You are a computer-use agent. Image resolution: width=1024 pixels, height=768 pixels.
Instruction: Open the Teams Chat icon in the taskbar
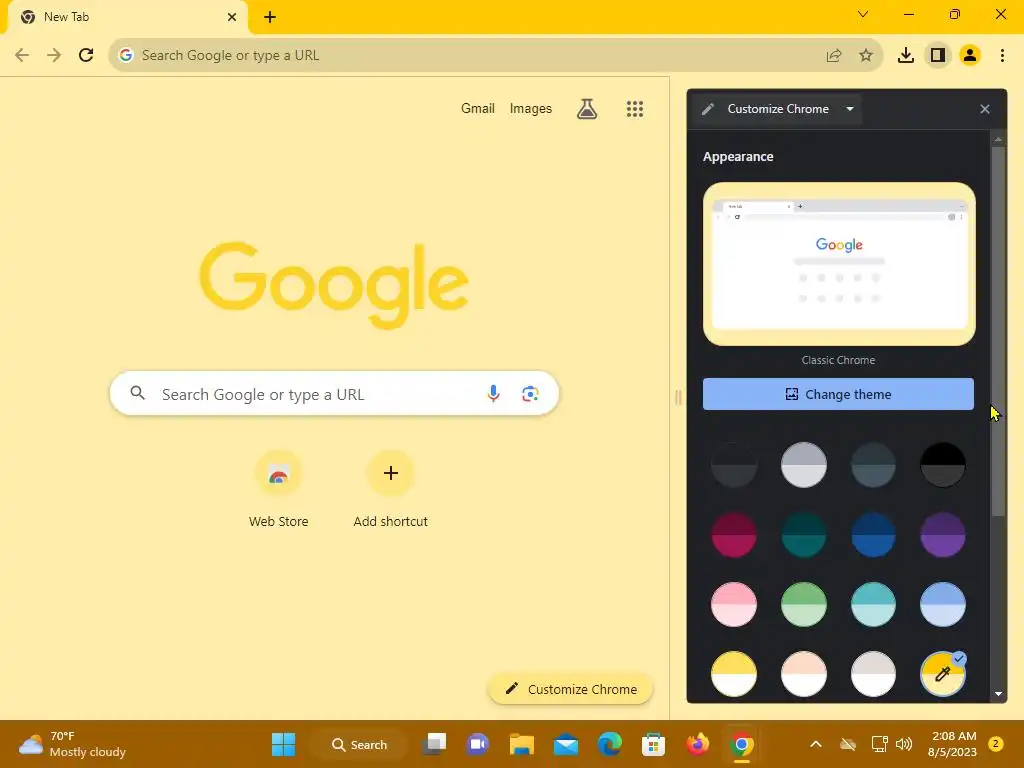point(477,744)
